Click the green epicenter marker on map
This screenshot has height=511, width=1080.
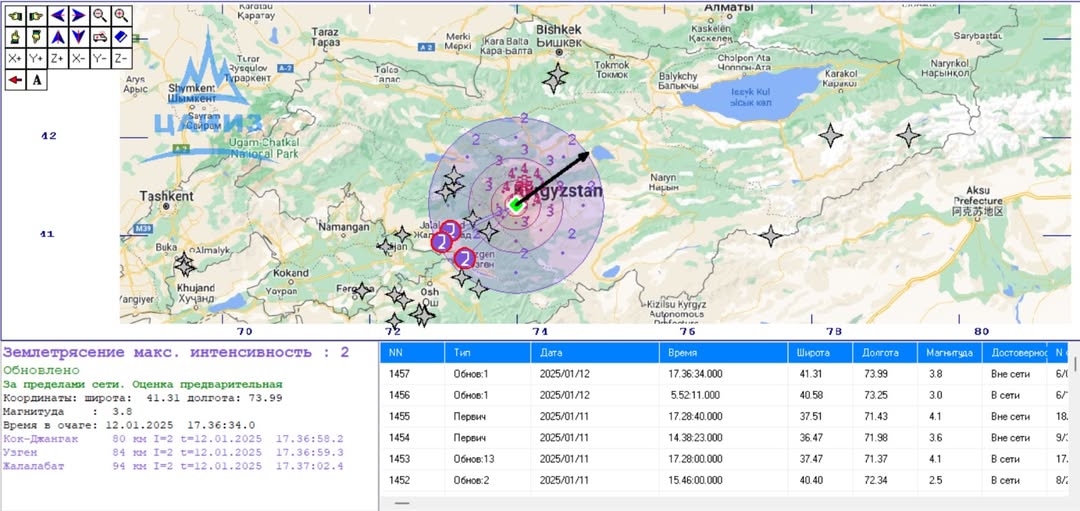pyautogui.click(x=516, y=204)
